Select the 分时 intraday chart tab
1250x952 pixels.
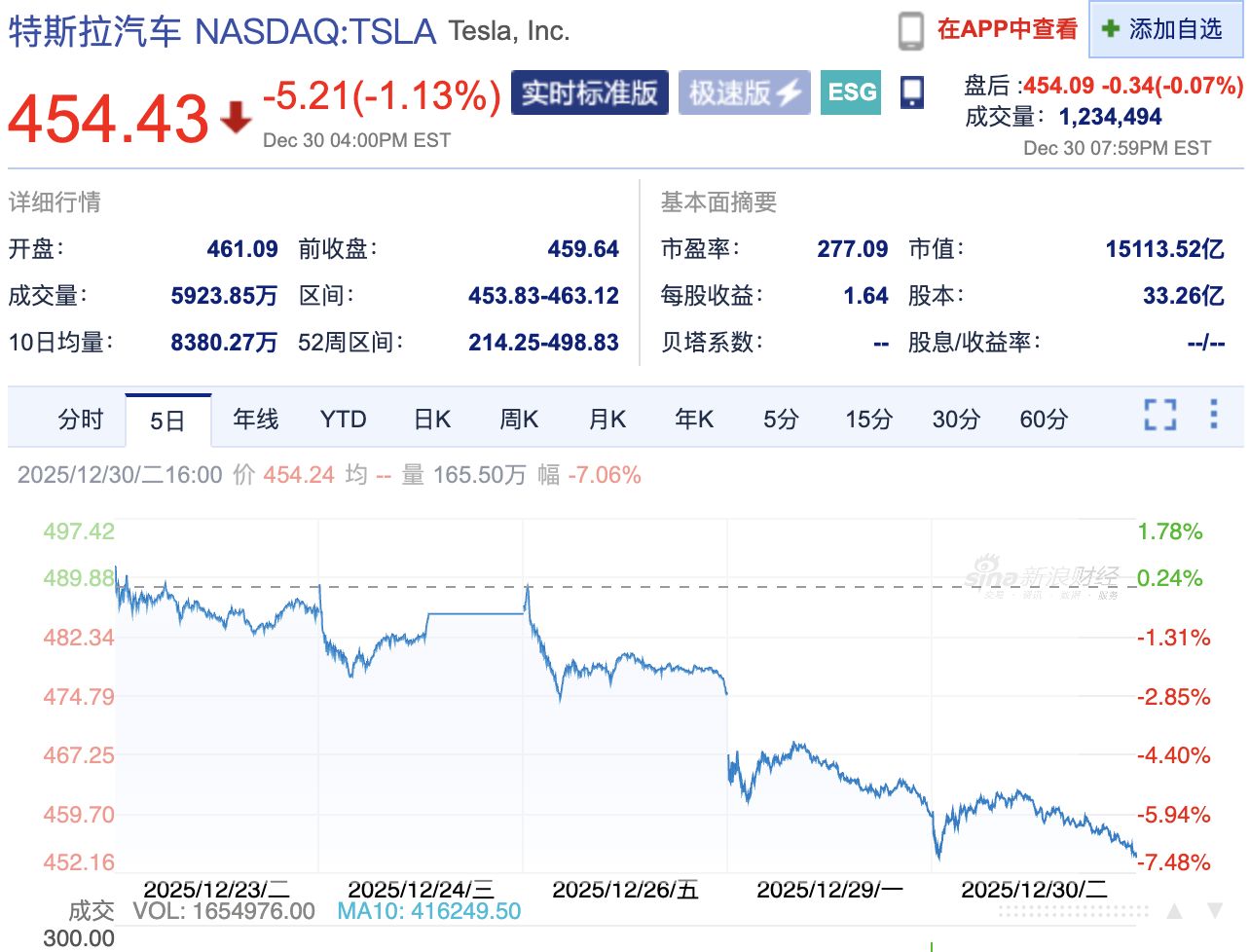80,420
